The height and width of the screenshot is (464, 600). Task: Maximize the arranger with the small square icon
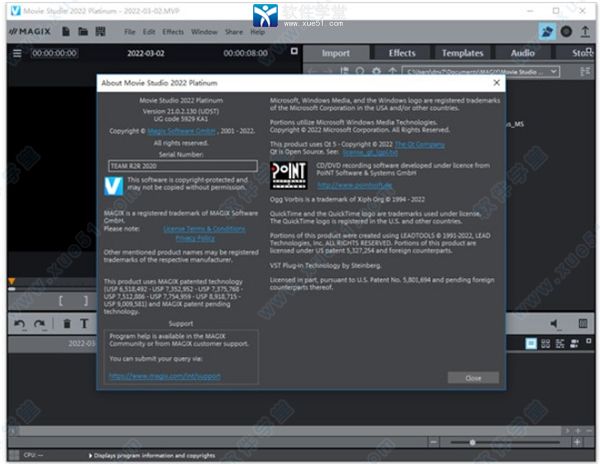[x=589, y=340]
